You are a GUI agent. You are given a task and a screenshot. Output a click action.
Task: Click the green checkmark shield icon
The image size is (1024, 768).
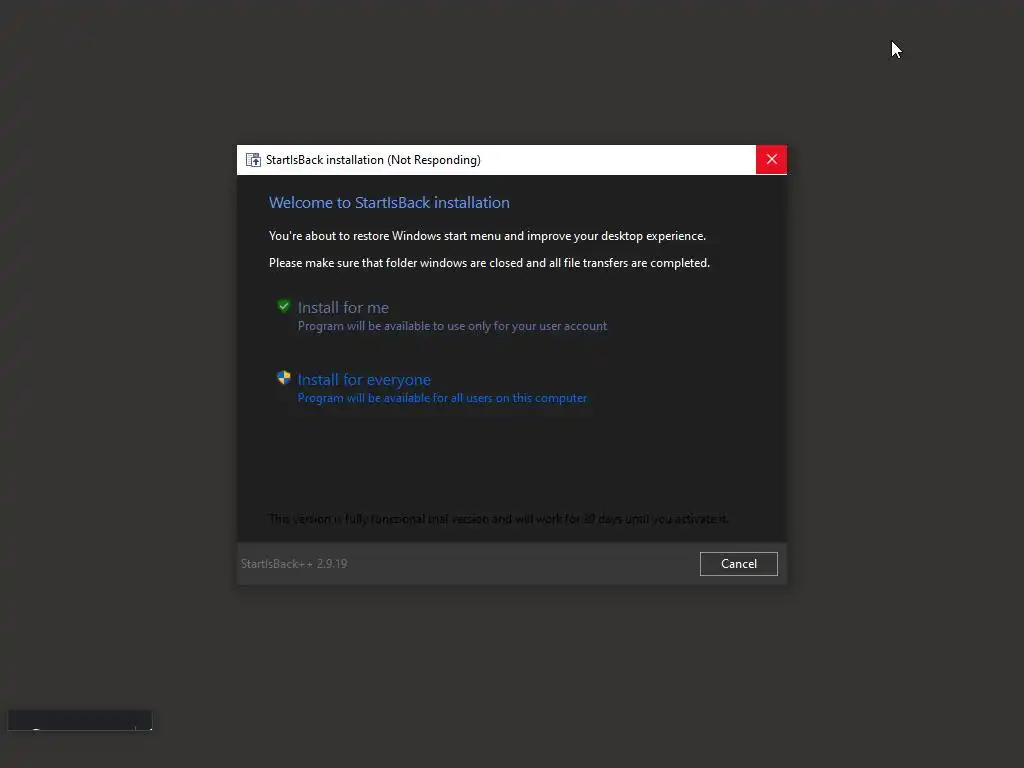(x=283, y=306)
